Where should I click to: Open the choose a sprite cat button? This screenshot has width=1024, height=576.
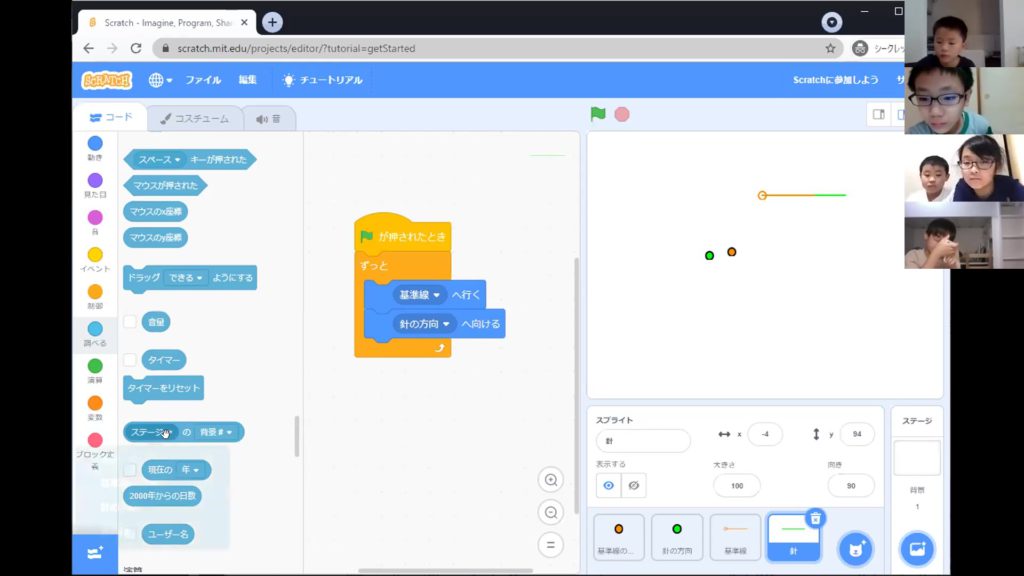(855, 549)
